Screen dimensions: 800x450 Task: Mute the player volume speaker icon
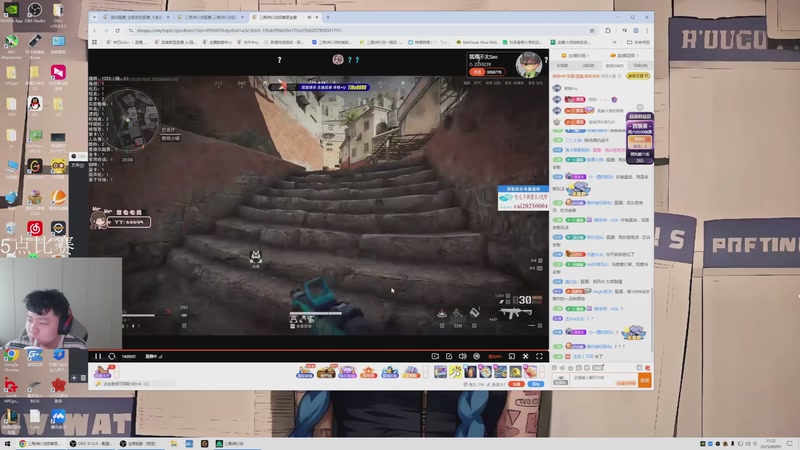(462, 356)
